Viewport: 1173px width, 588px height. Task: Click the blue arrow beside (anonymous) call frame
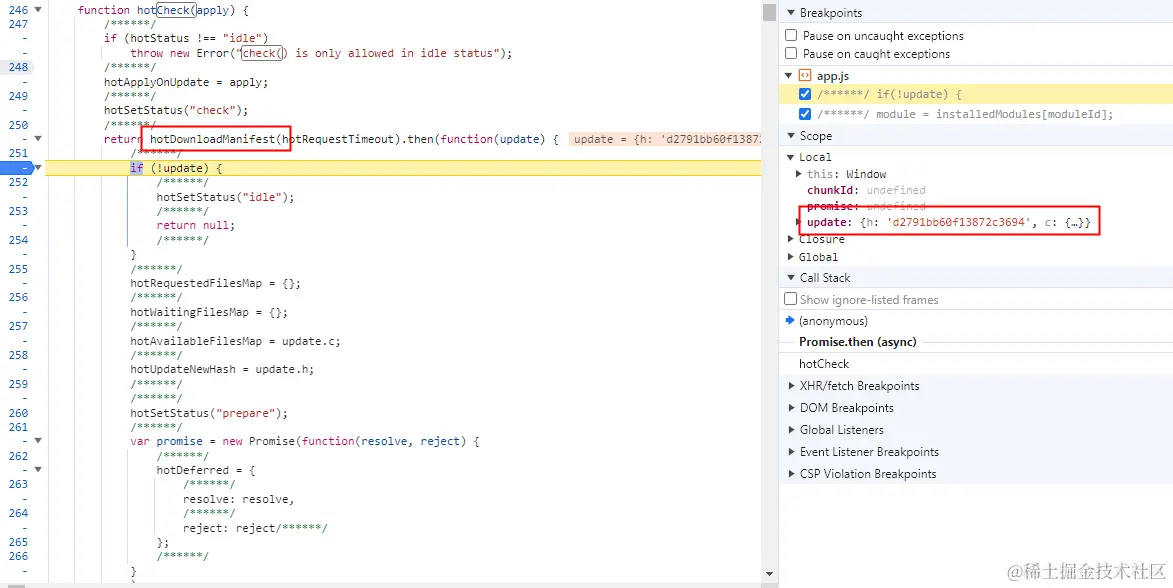point(789,321)
